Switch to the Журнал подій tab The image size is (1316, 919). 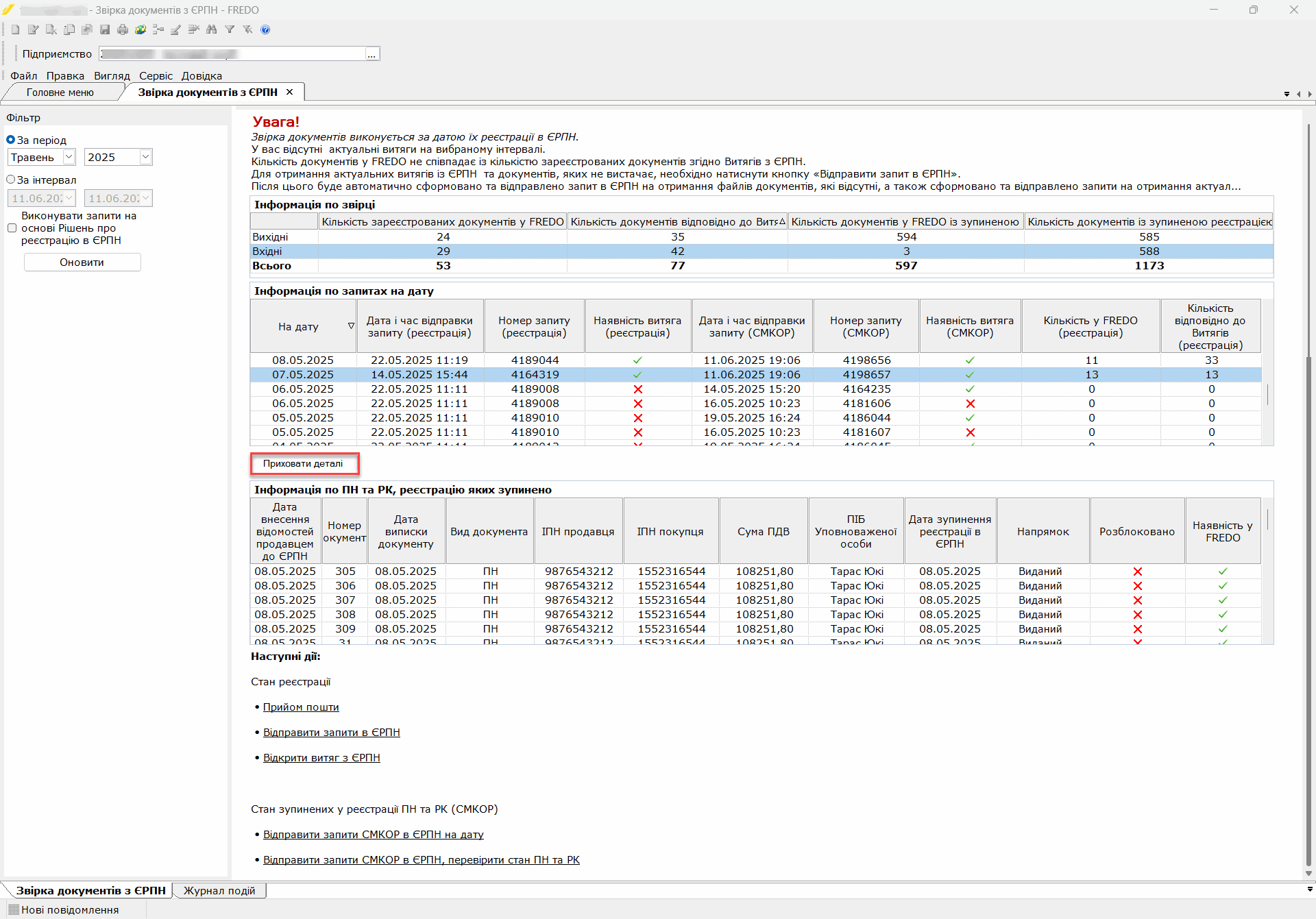[219, 890]
